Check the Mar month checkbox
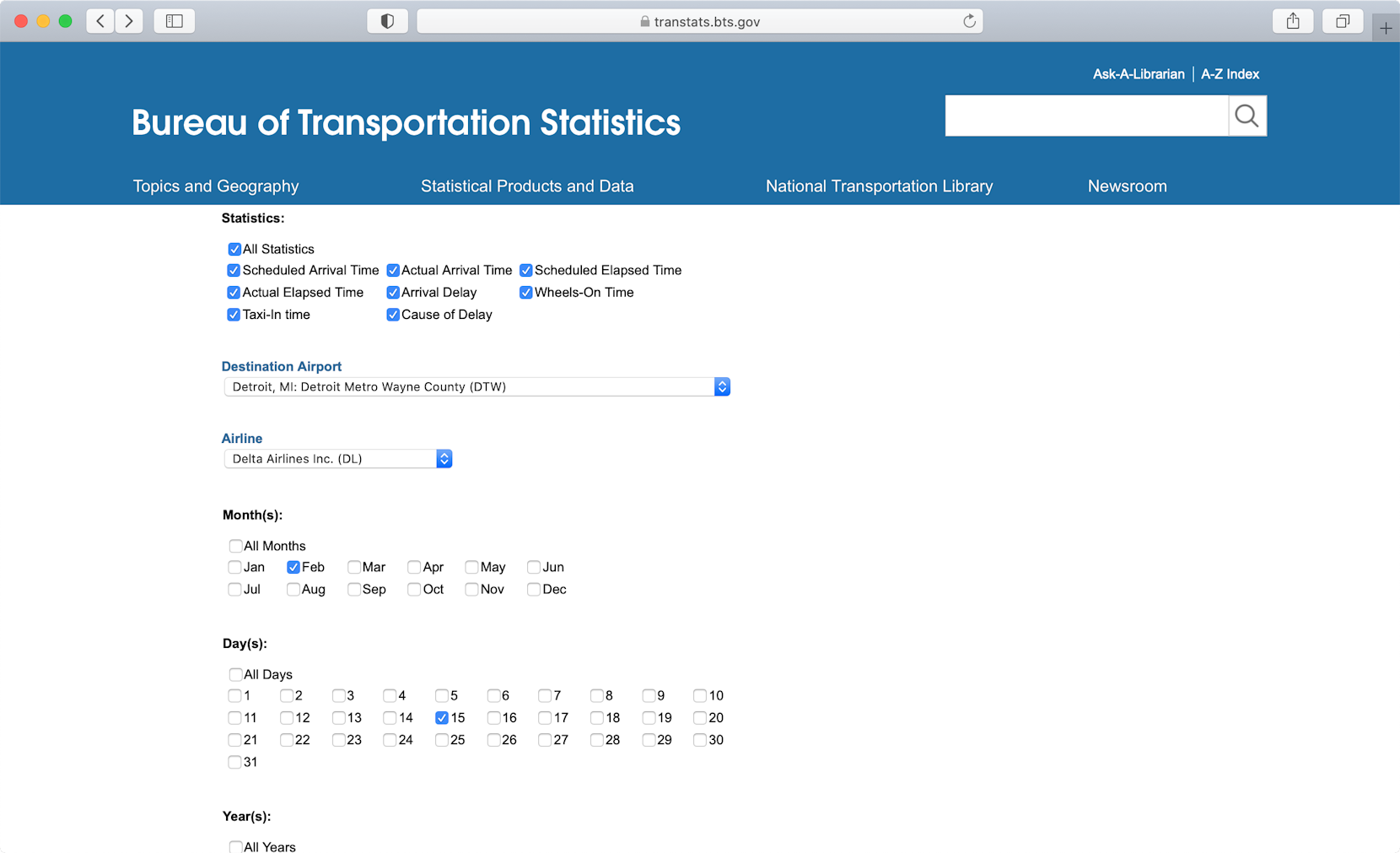This screenshot has height=853, width=1400. coord(354,567)
